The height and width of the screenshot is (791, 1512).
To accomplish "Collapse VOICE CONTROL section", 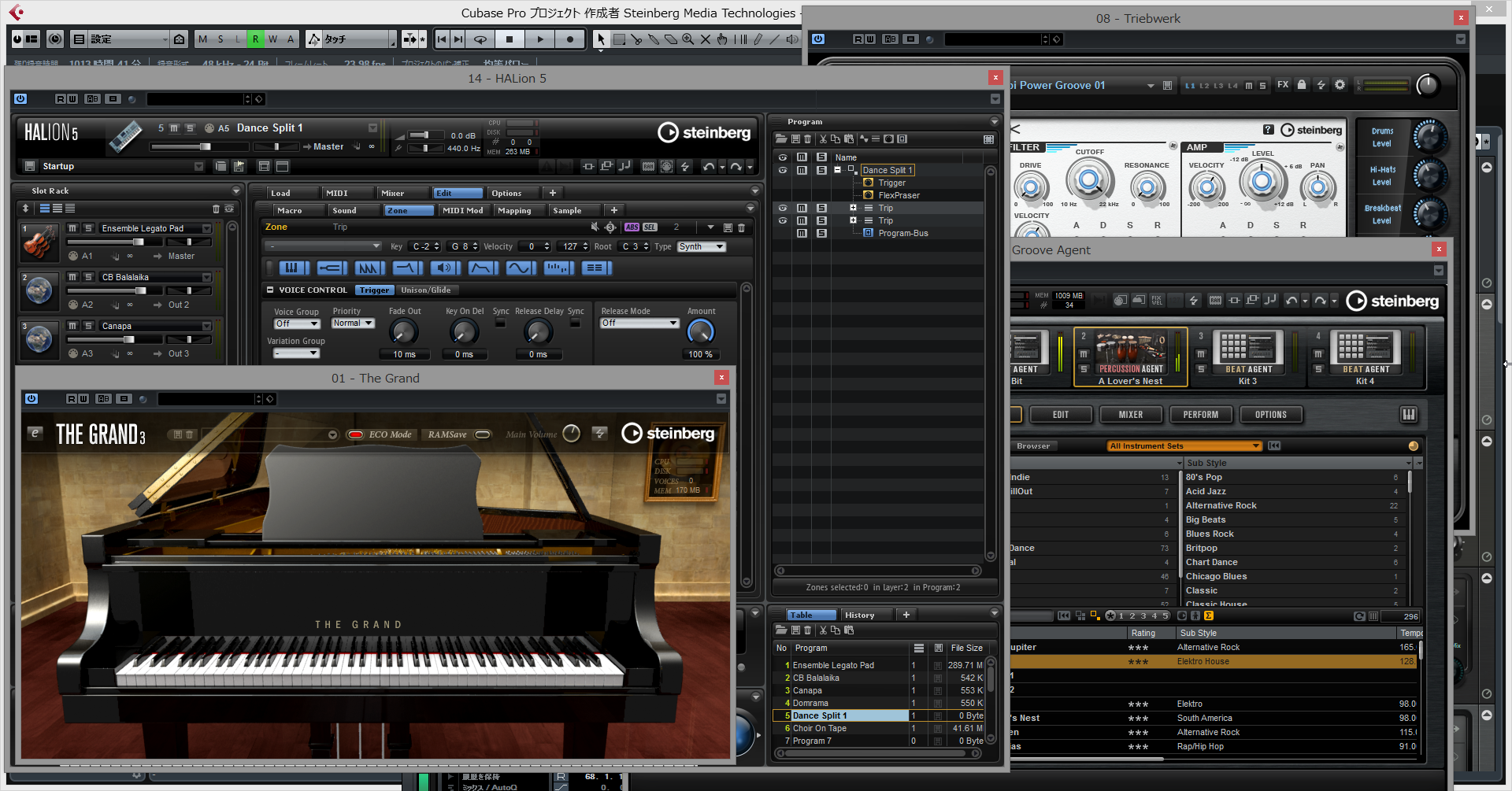I will pyautogui.click(x=270, y=290).
